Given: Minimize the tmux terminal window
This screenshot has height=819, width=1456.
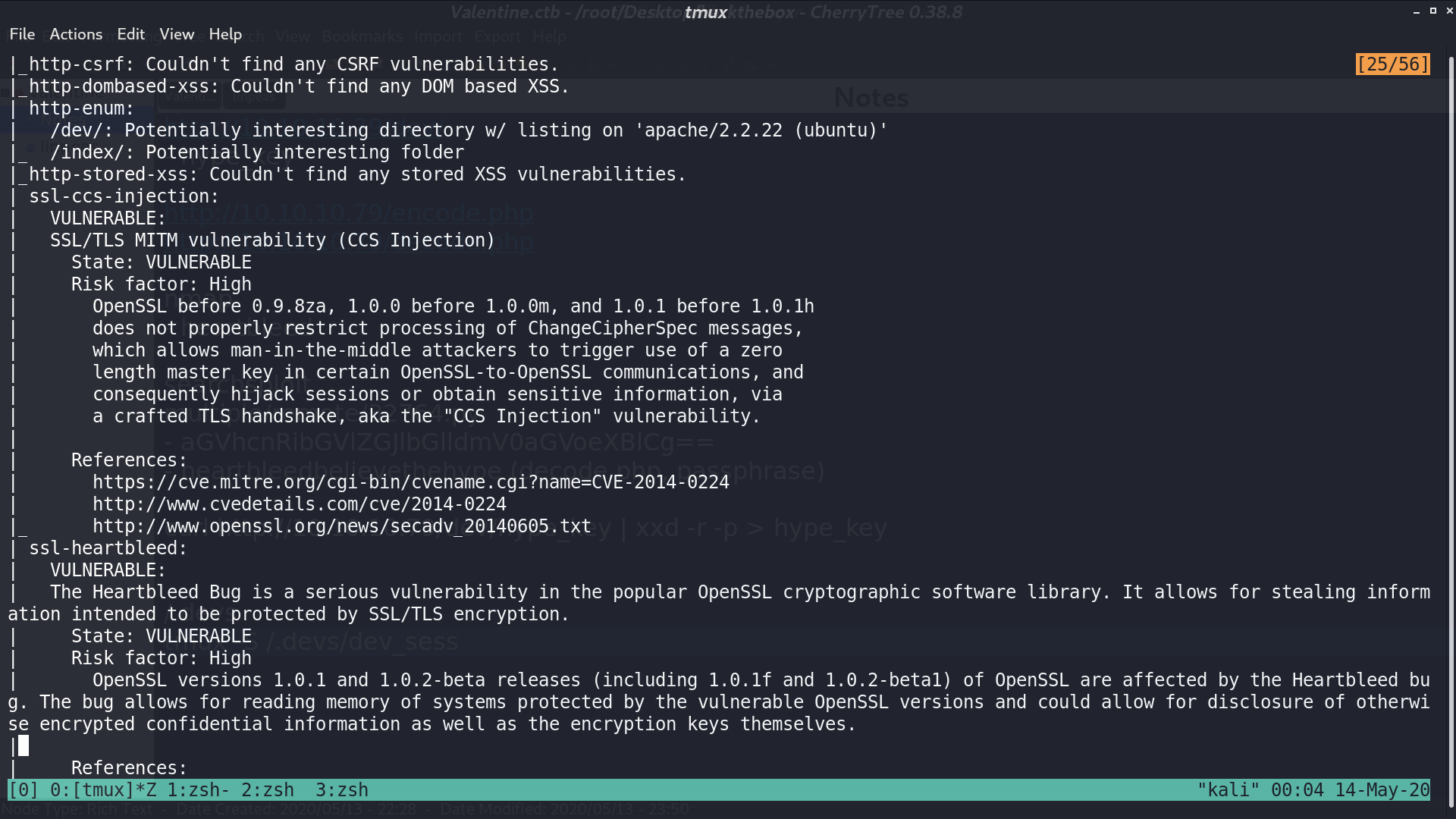Looking at the screenshot, I should 1416,11.
